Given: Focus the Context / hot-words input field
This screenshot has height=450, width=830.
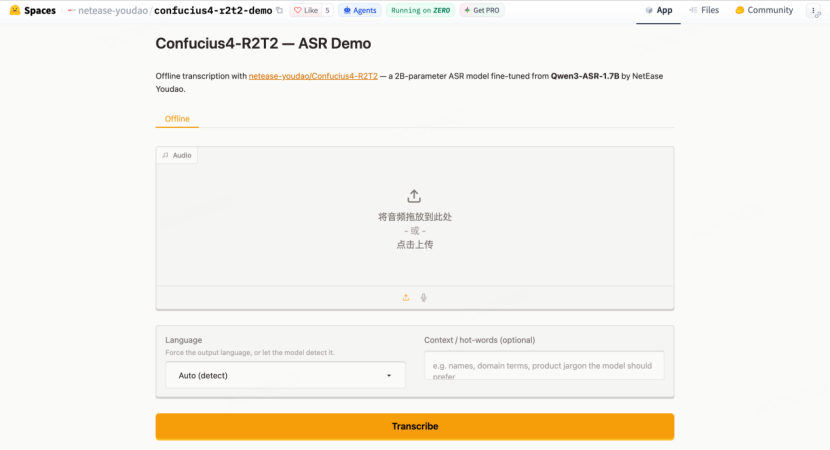Looking at the screenshot, I should coord(544,365).
